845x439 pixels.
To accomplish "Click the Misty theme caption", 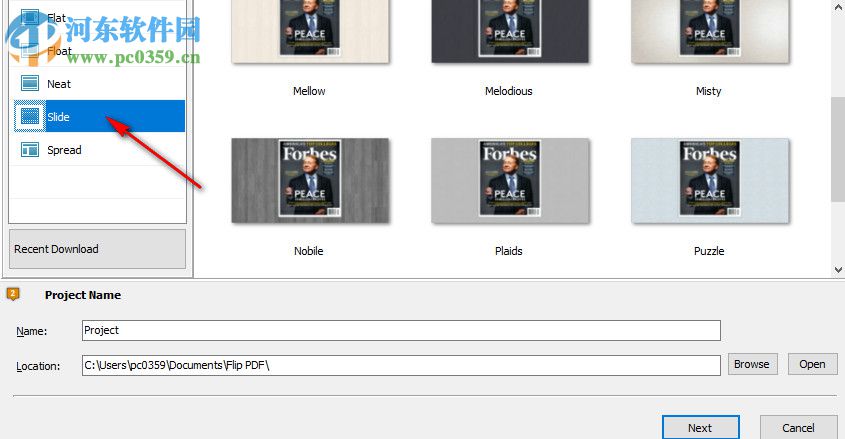I will pos(709,91).
